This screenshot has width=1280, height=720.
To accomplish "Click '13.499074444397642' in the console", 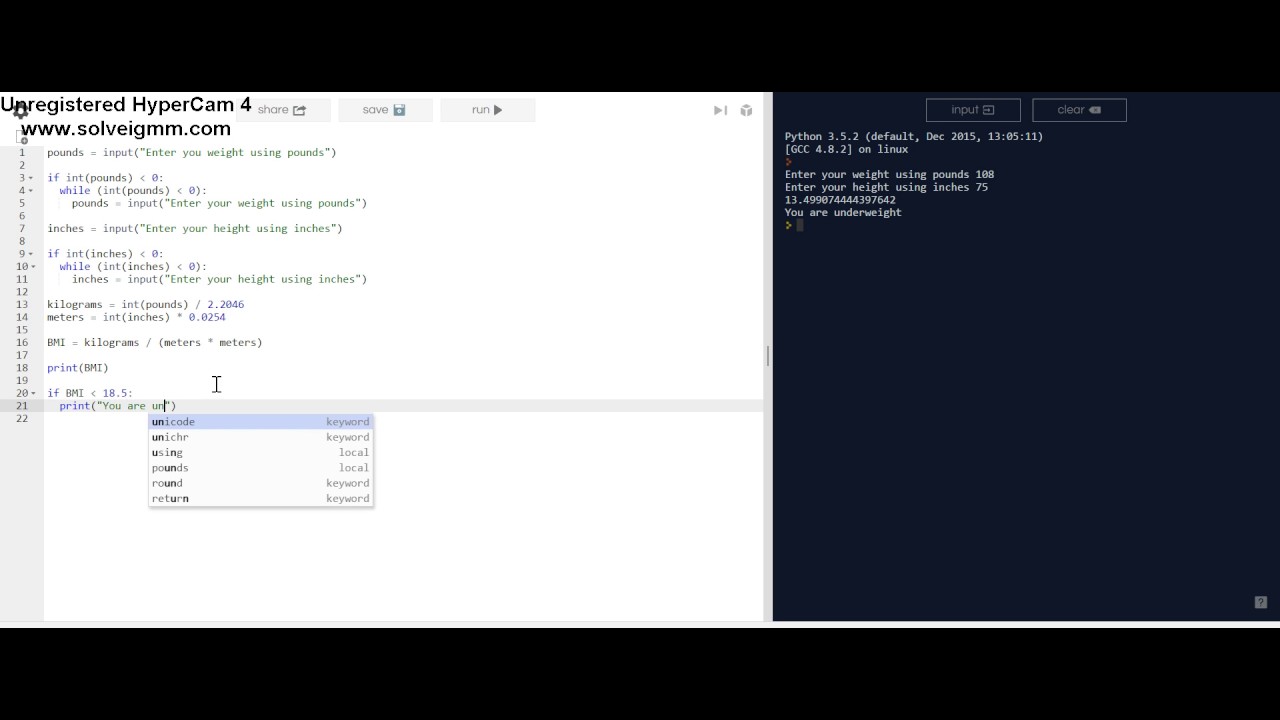I will (840, 200).
